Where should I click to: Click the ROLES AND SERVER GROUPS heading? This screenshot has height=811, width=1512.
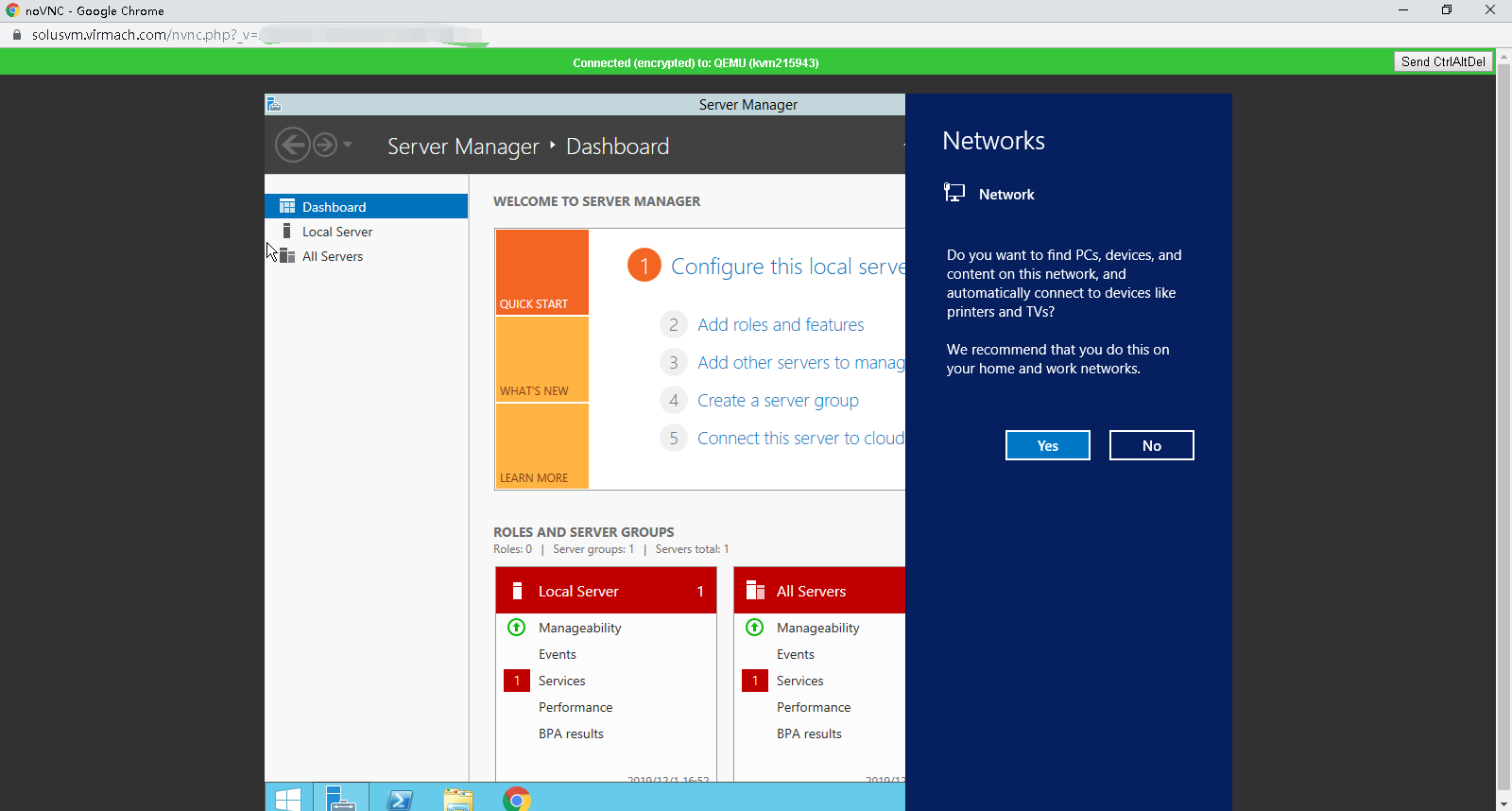584,532
